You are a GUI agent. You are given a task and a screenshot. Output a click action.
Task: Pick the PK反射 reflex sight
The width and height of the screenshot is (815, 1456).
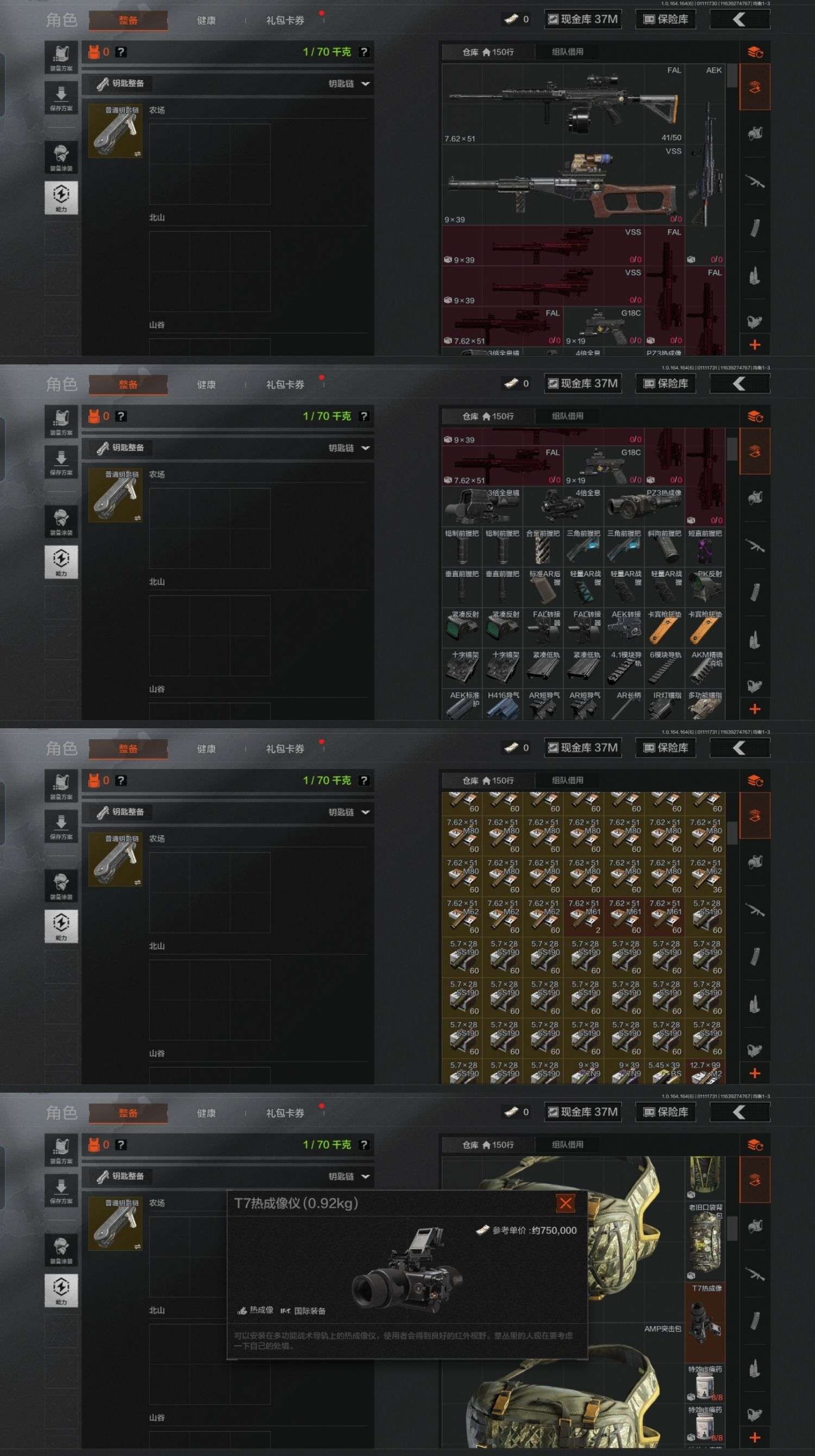tap(705, 588)
